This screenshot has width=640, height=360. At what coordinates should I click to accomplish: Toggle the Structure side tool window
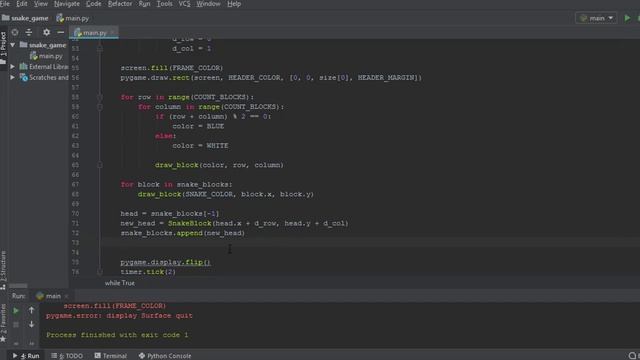click(x=3, y=269)
